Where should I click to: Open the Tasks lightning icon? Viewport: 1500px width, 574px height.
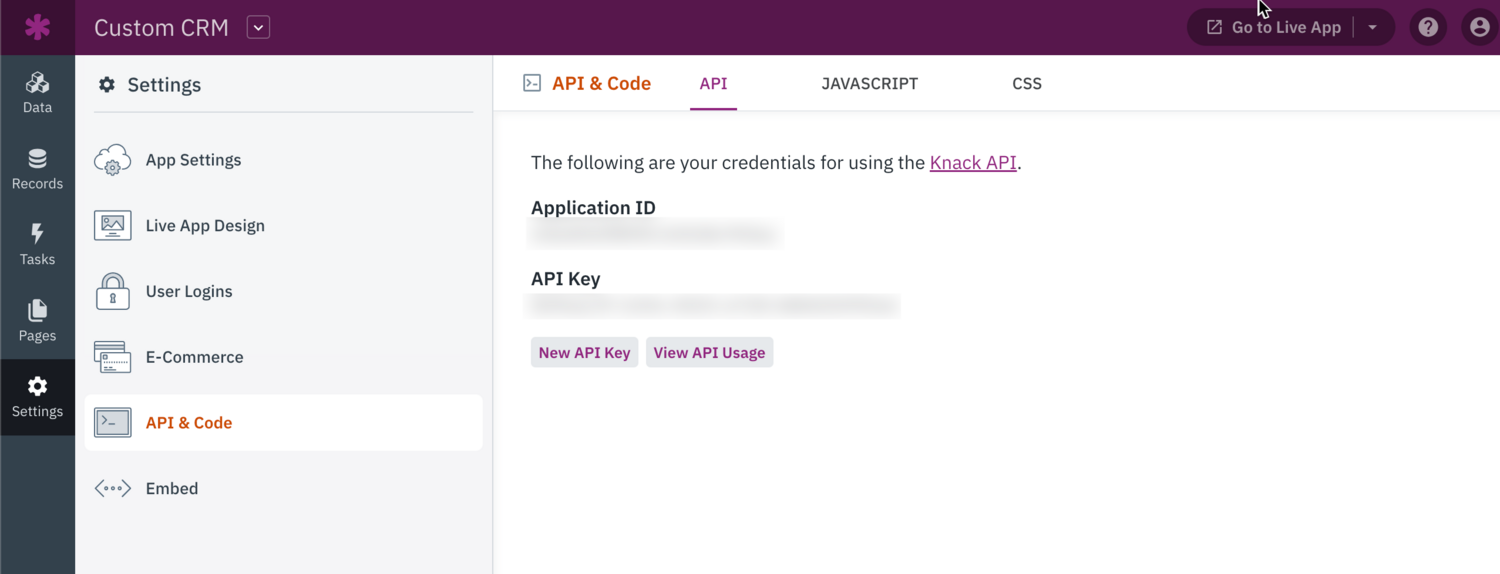37,244
